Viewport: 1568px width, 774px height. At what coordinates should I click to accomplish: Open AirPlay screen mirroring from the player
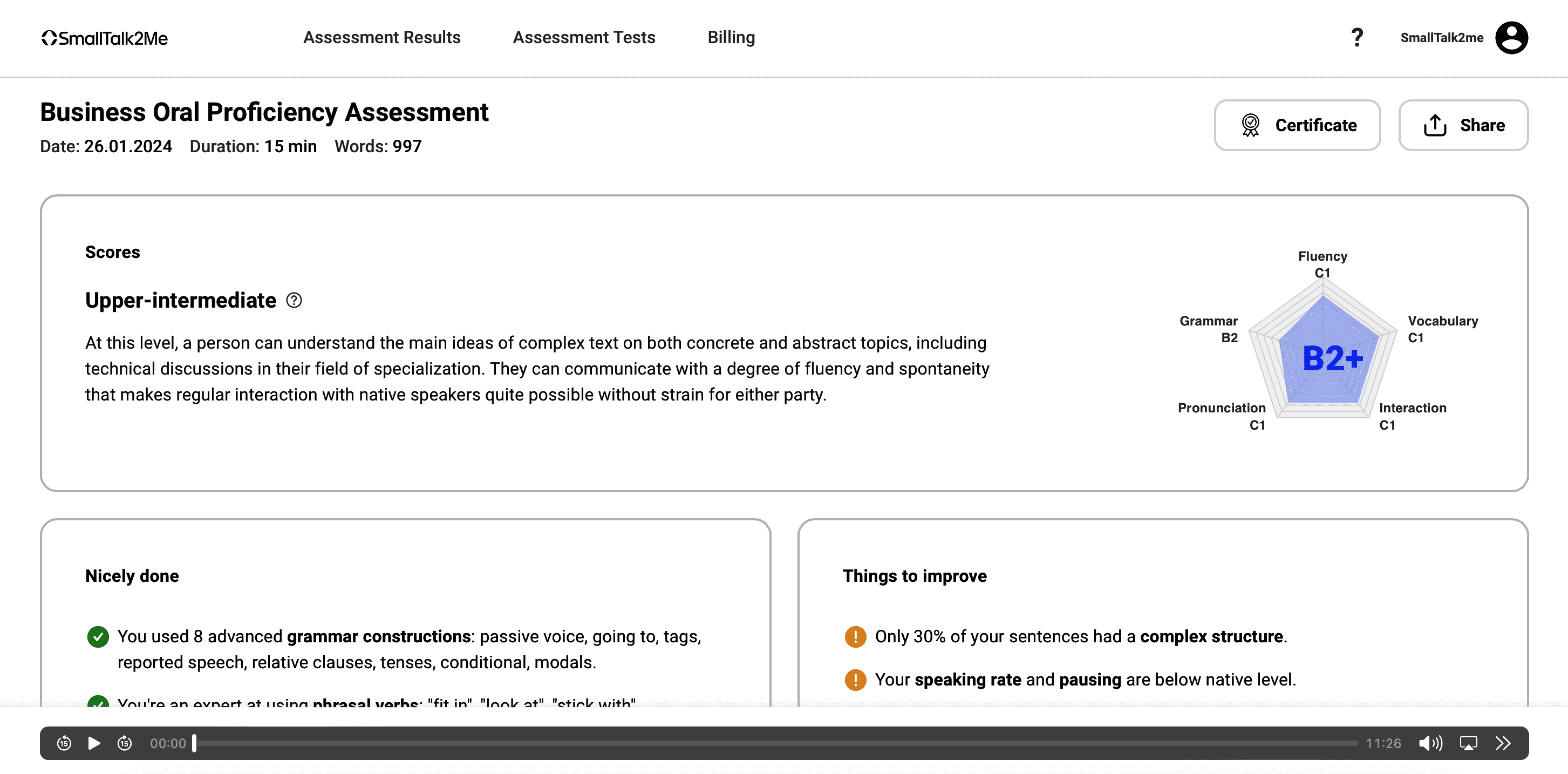[x=1468, y=743]
